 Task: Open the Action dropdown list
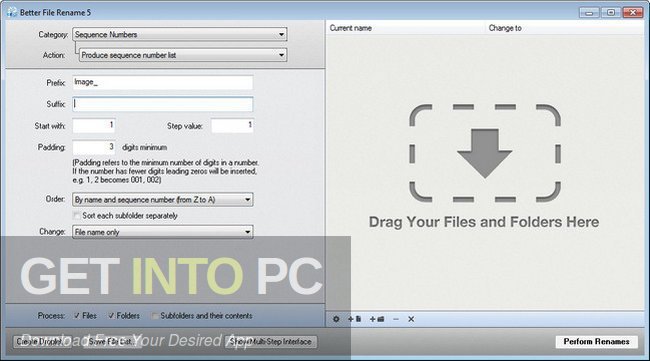[x=183, y=55]
